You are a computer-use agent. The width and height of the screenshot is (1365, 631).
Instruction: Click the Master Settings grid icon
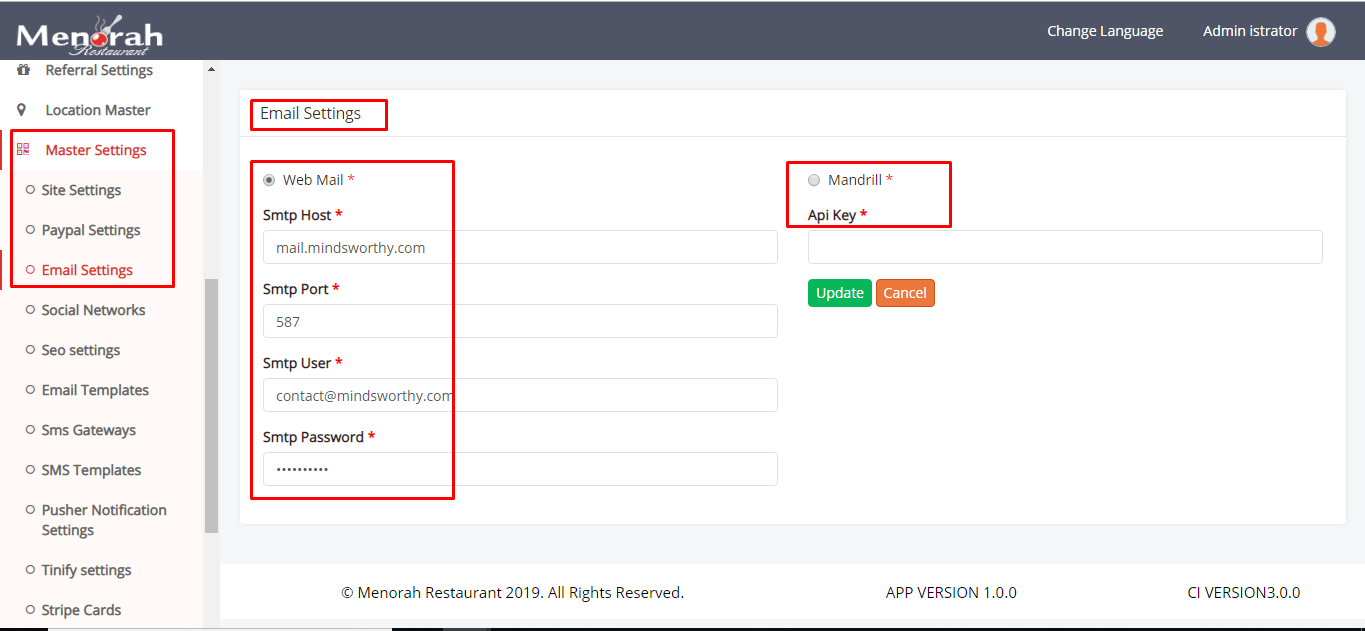pyautogui.click(x=23, y=150)
